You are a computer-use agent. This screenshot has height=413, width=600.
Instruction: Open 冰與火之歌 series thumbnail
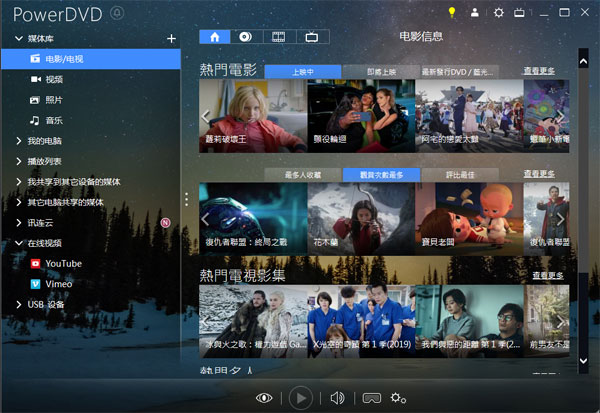pos(253,322)
